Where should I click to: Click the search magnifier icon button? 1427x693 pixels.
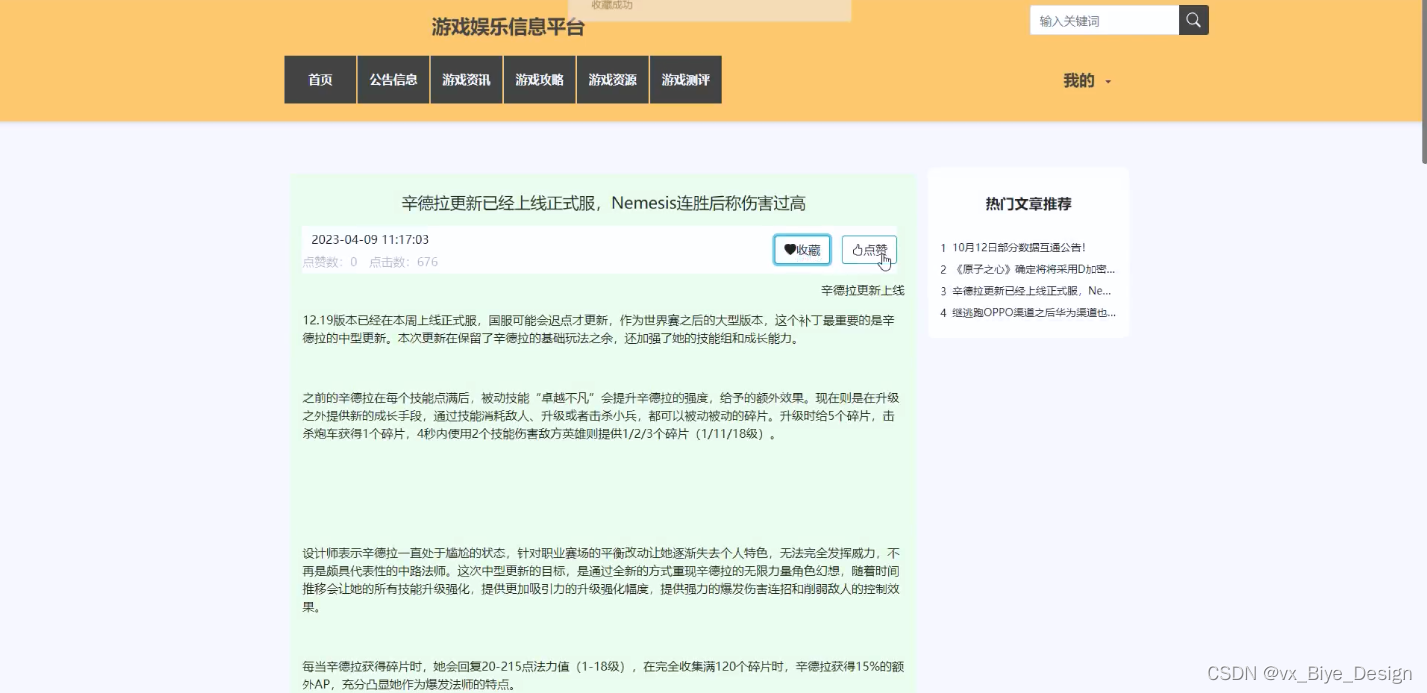(1194, 20)
